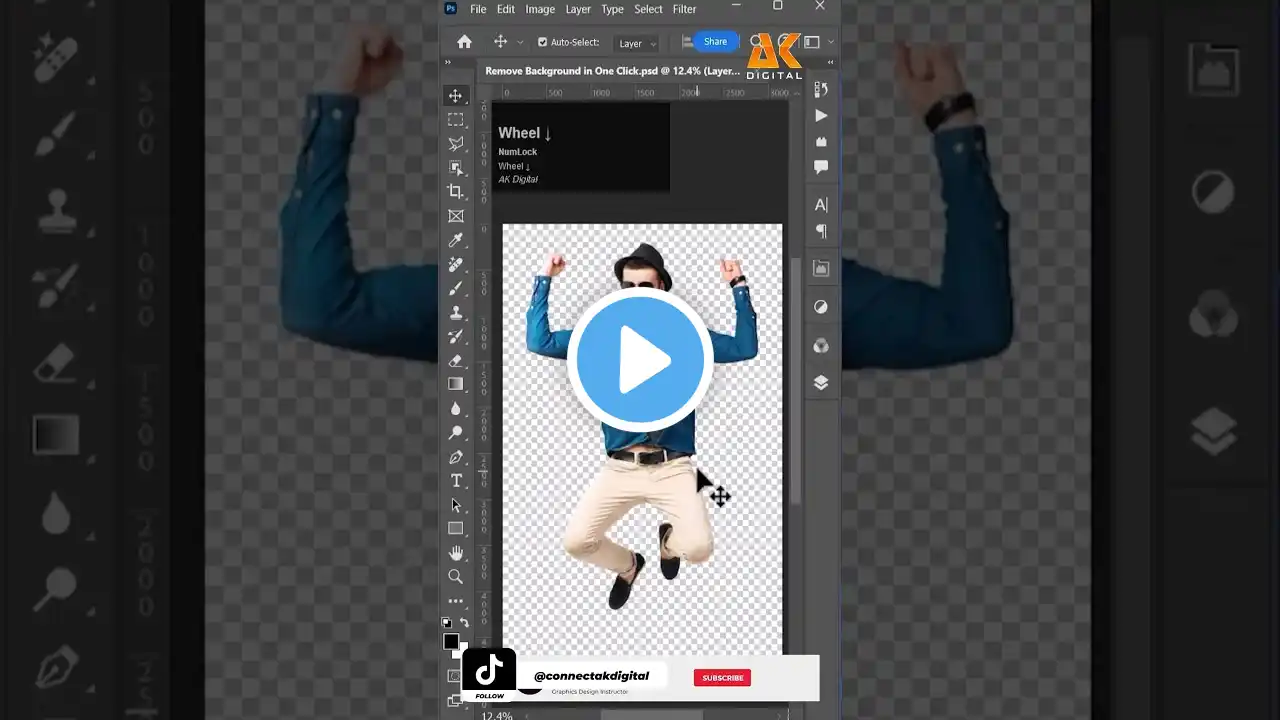Expand the right panel dock double-arrow
The width and height of the screenshot is (1280, 720).
[x=830, y=63]
